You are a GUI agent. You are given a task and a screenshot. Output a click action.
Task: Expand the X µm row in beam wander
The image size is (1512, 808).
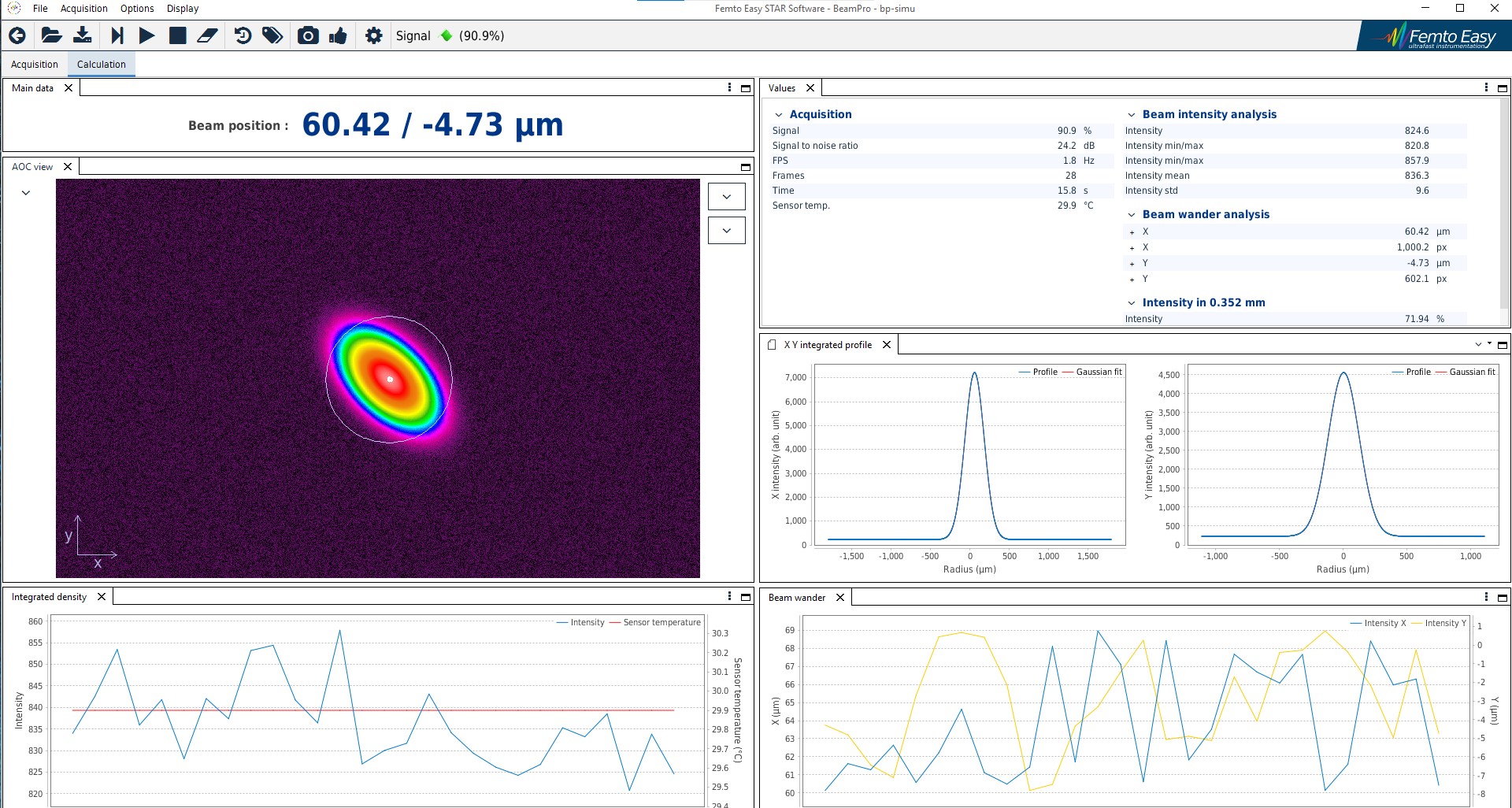pos(1132,232)
